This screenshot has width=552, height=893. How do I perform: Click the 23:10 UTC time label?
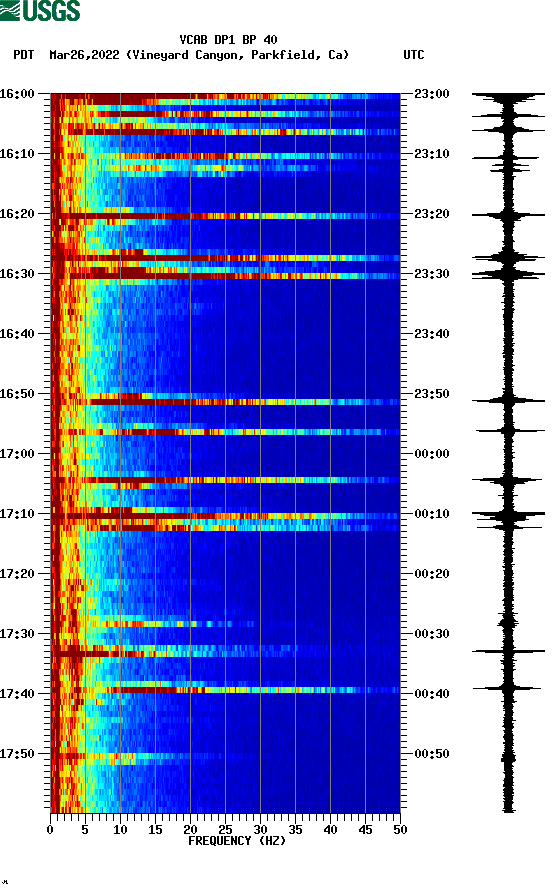[x=432, y=154]
